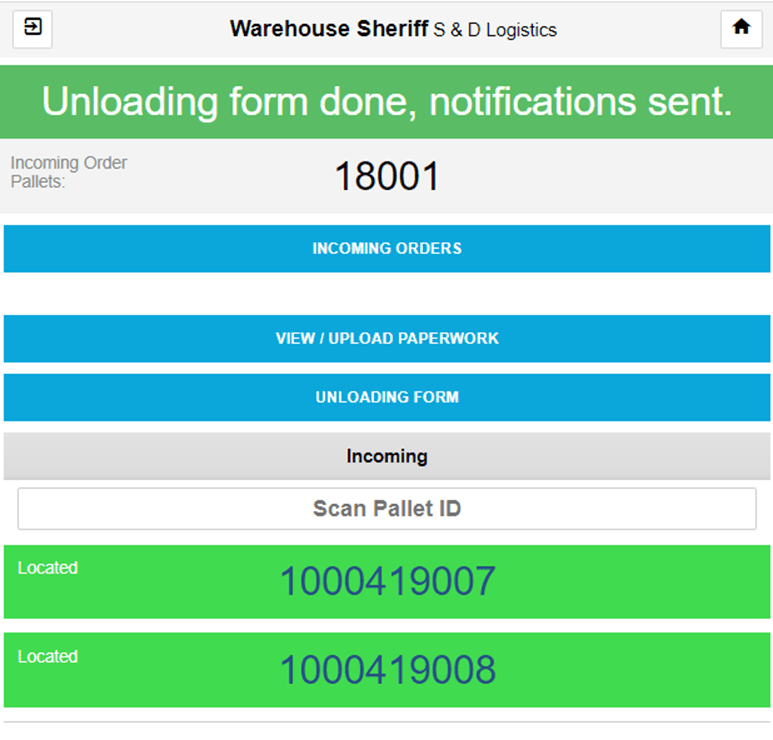Dismiss the green 'Unloading form done' banner
This screenshot has width=773, height=740.
[387, 102]
